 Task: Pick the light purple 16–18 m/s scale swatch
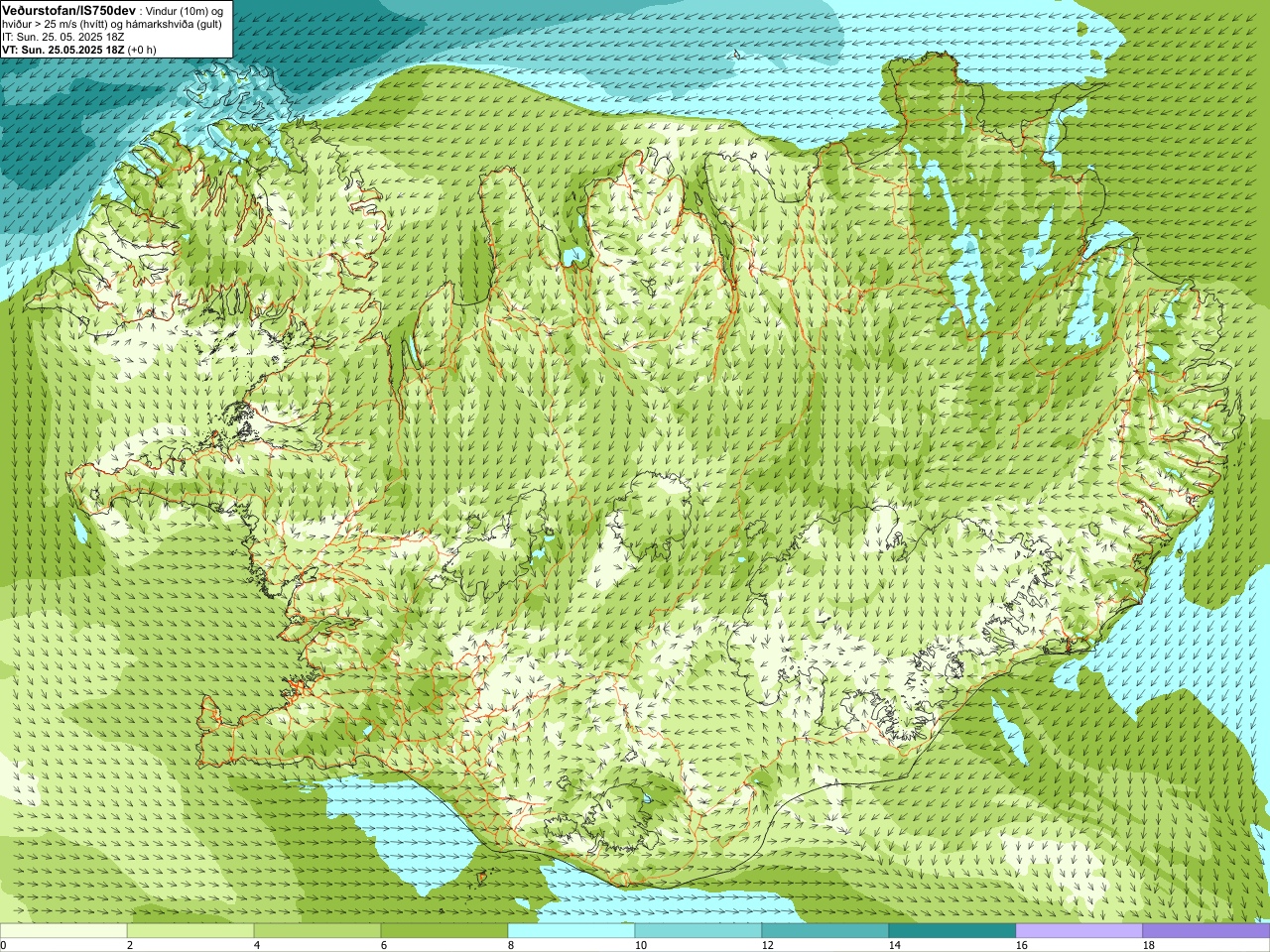pyautogui.click(x=1079, y=931)
